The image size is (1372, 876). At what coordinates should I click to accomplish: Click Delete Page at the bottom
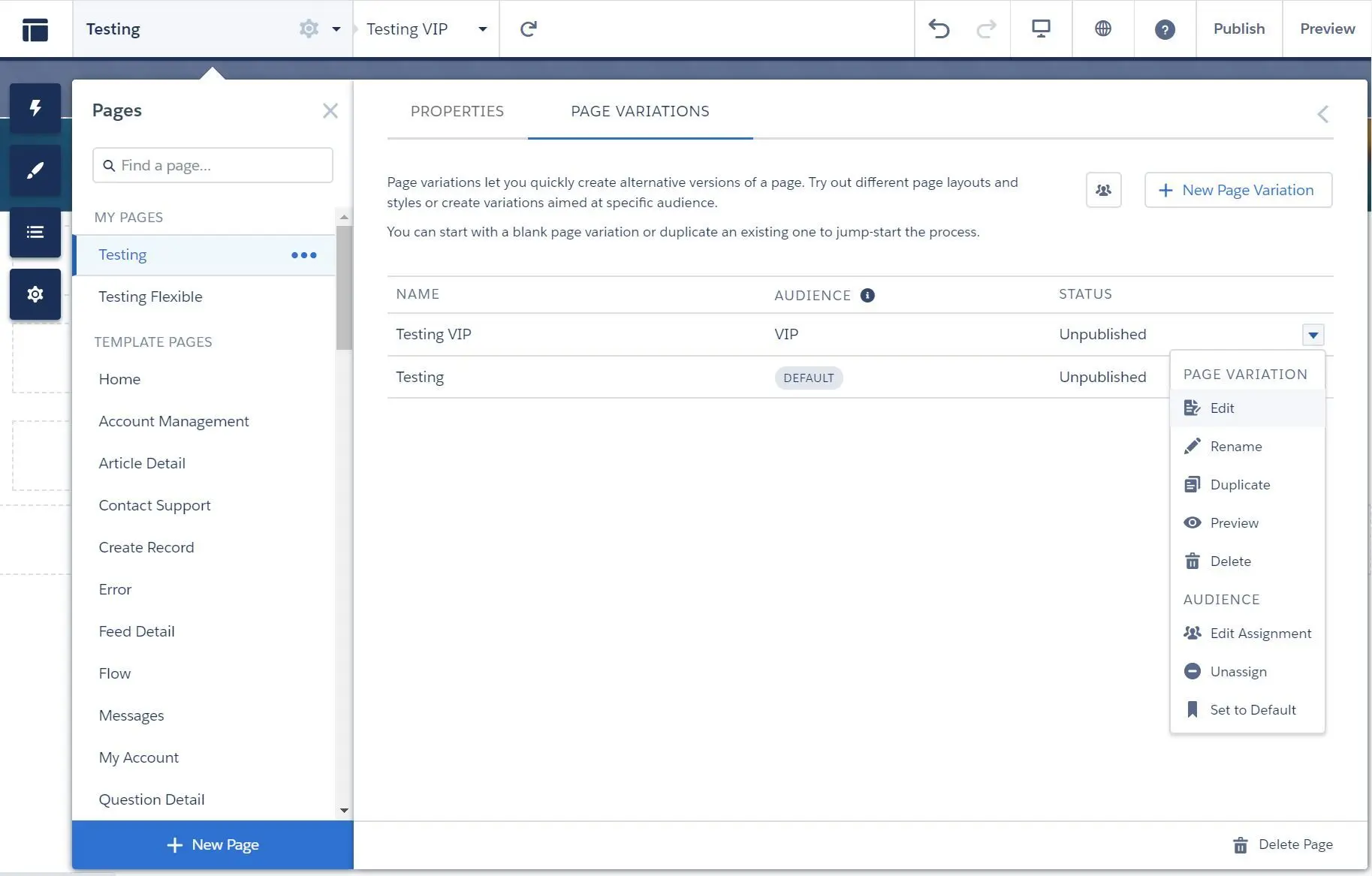(x=1283, y=844)
